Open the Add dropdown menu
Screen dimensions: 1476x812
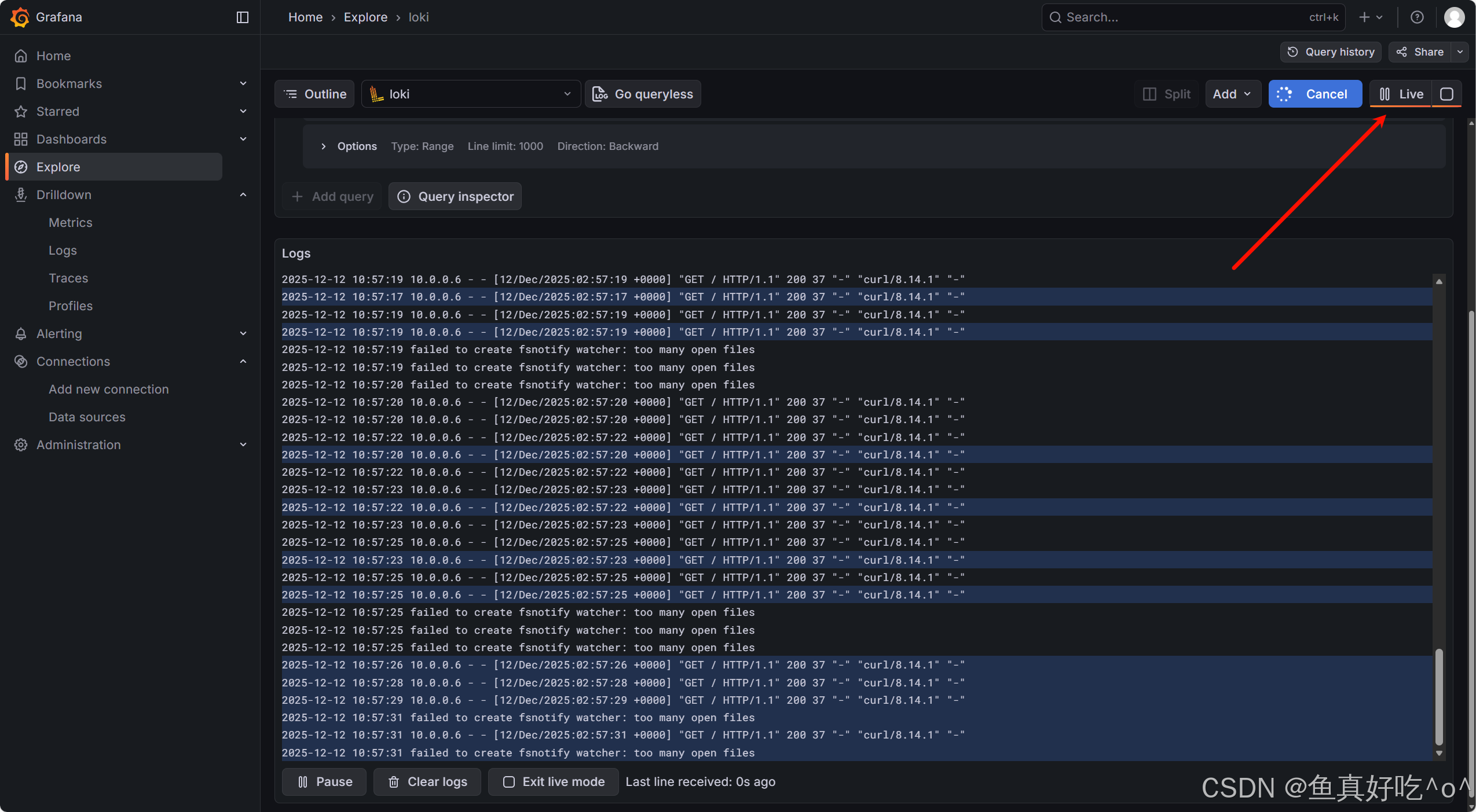click(1232, 94)
